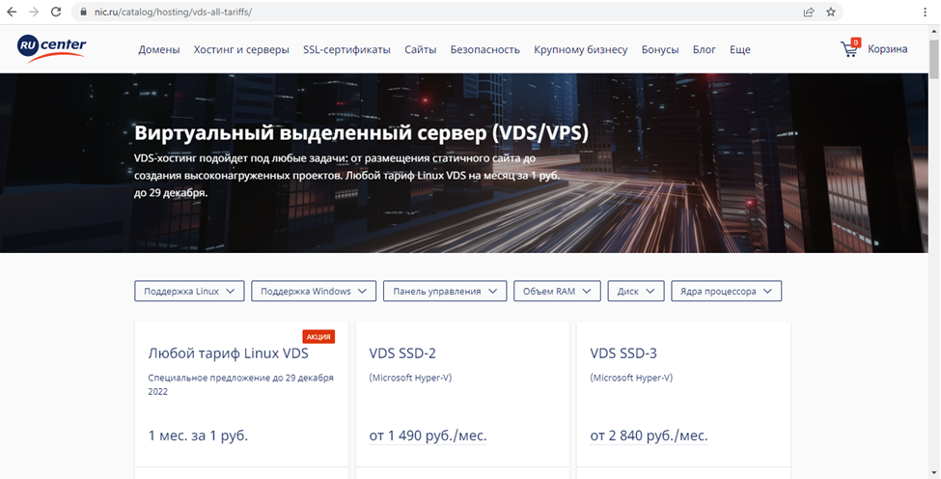
Task: Open the Любой тариф Linux VDS offer
Action: (x=228, y=353)
